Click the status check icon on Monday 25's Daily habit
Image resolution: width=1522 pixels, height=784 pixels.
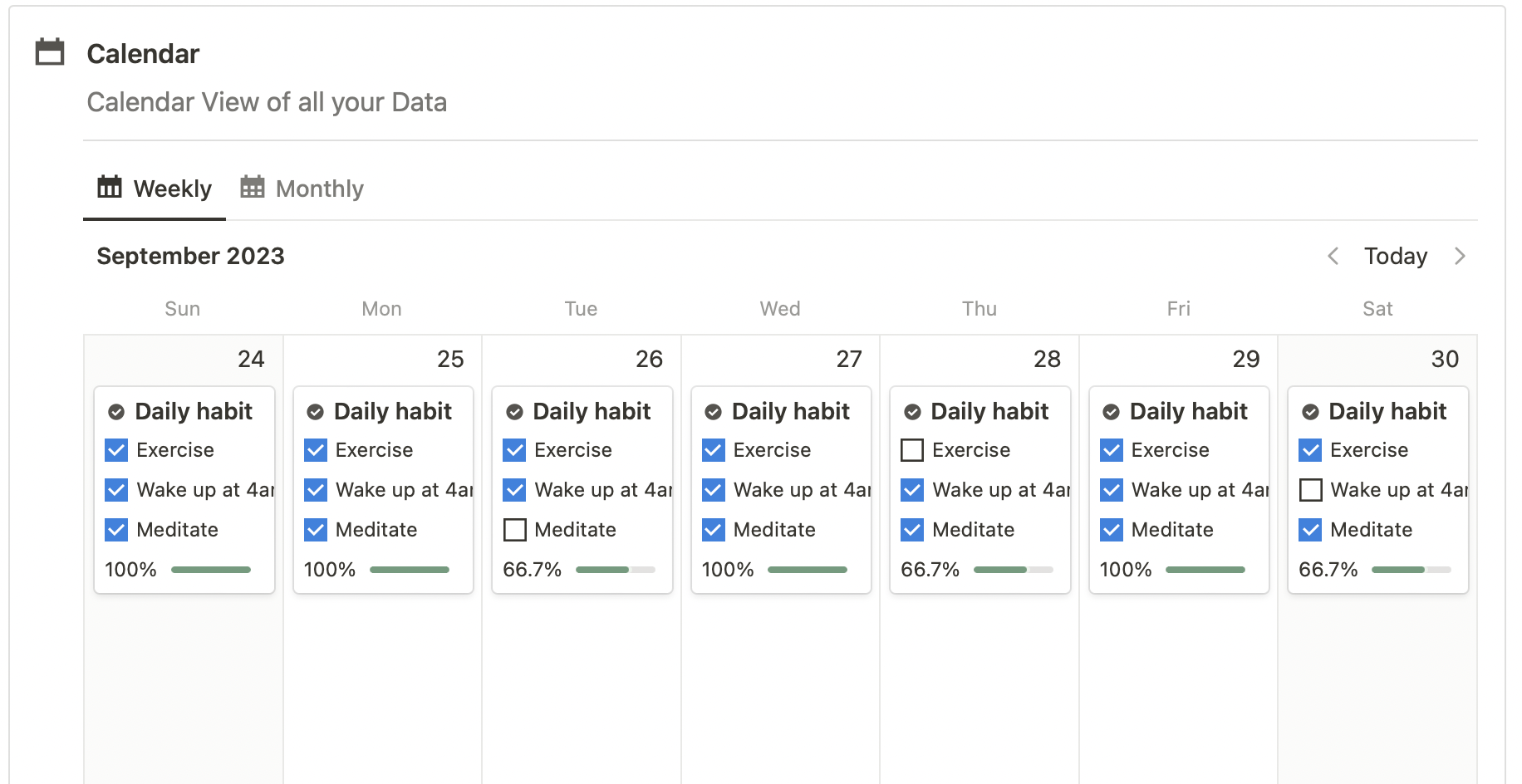click(315, 412)
